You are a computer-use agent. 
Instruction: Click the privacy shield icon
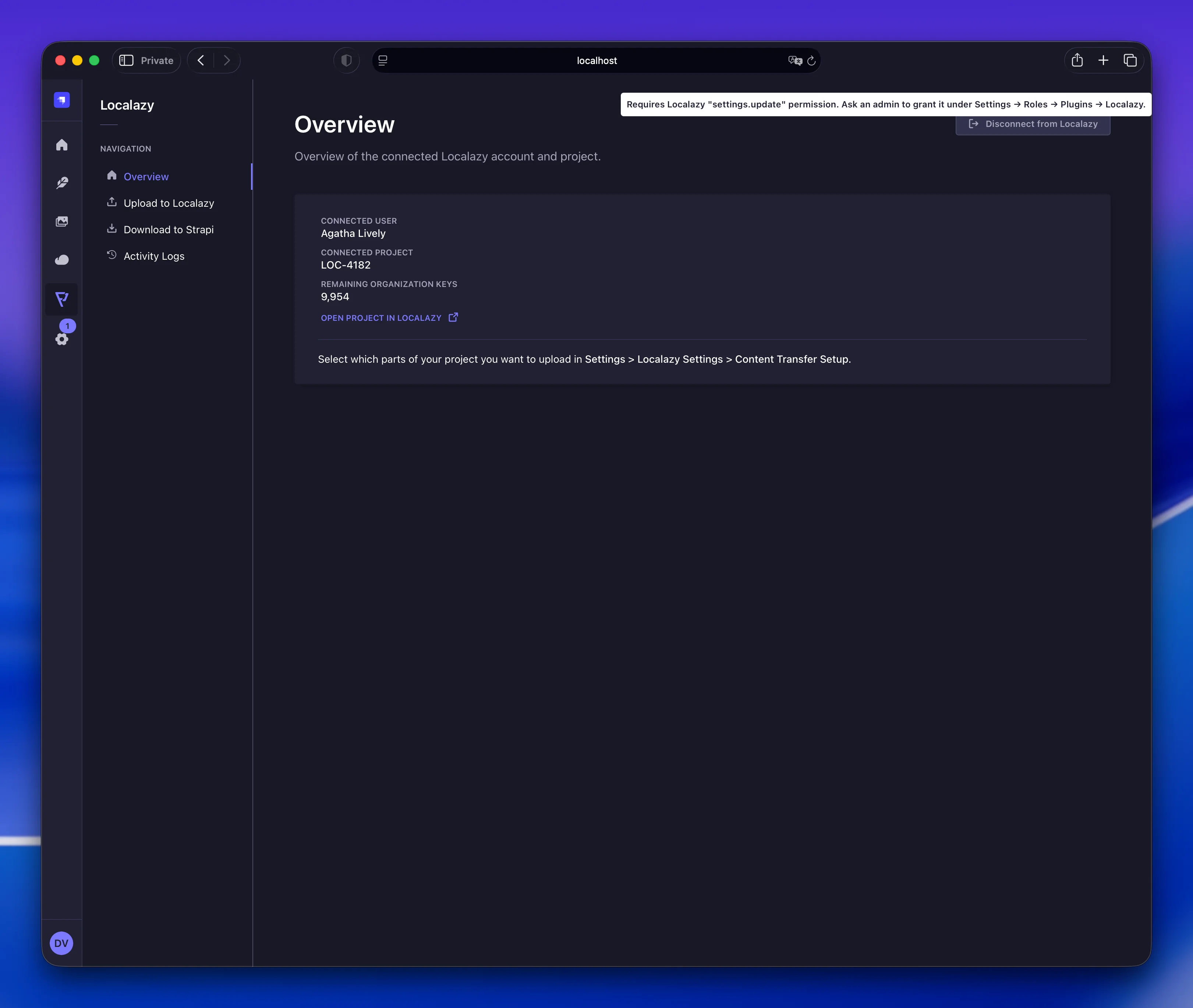coord(346,61)
